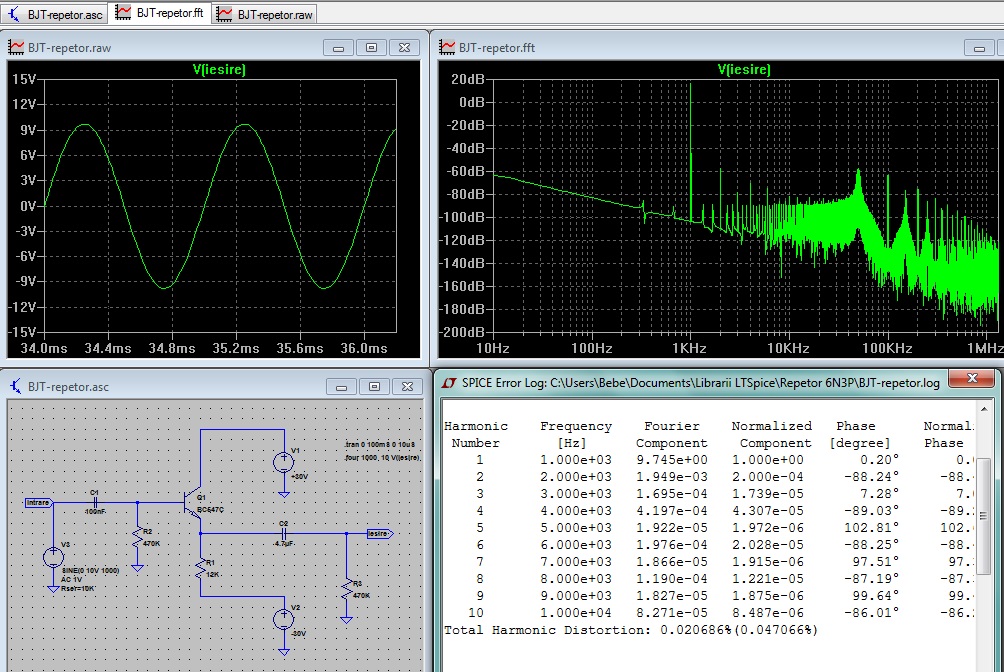Viewport: 1004px width, 672px height.
Task: Click the phase value -88.24° in the log
Action: [x=871, y=477]
